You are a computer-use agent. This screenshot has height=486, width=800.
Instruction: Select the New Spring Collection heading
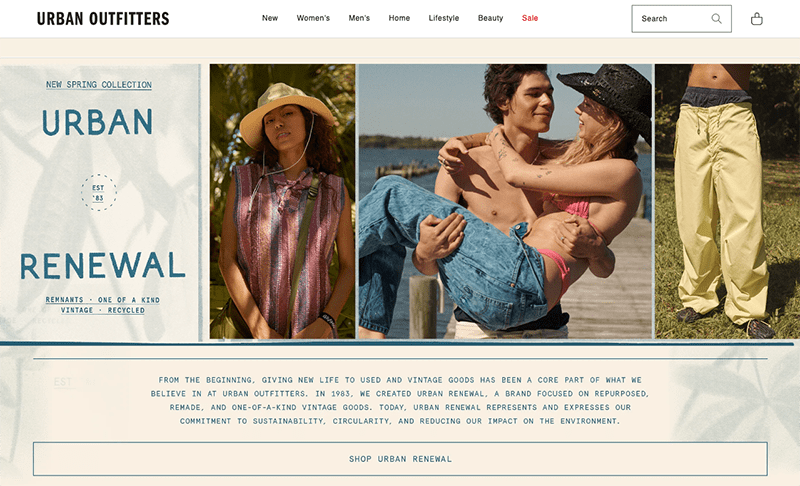pyautogui.click(x=99, y=85)
